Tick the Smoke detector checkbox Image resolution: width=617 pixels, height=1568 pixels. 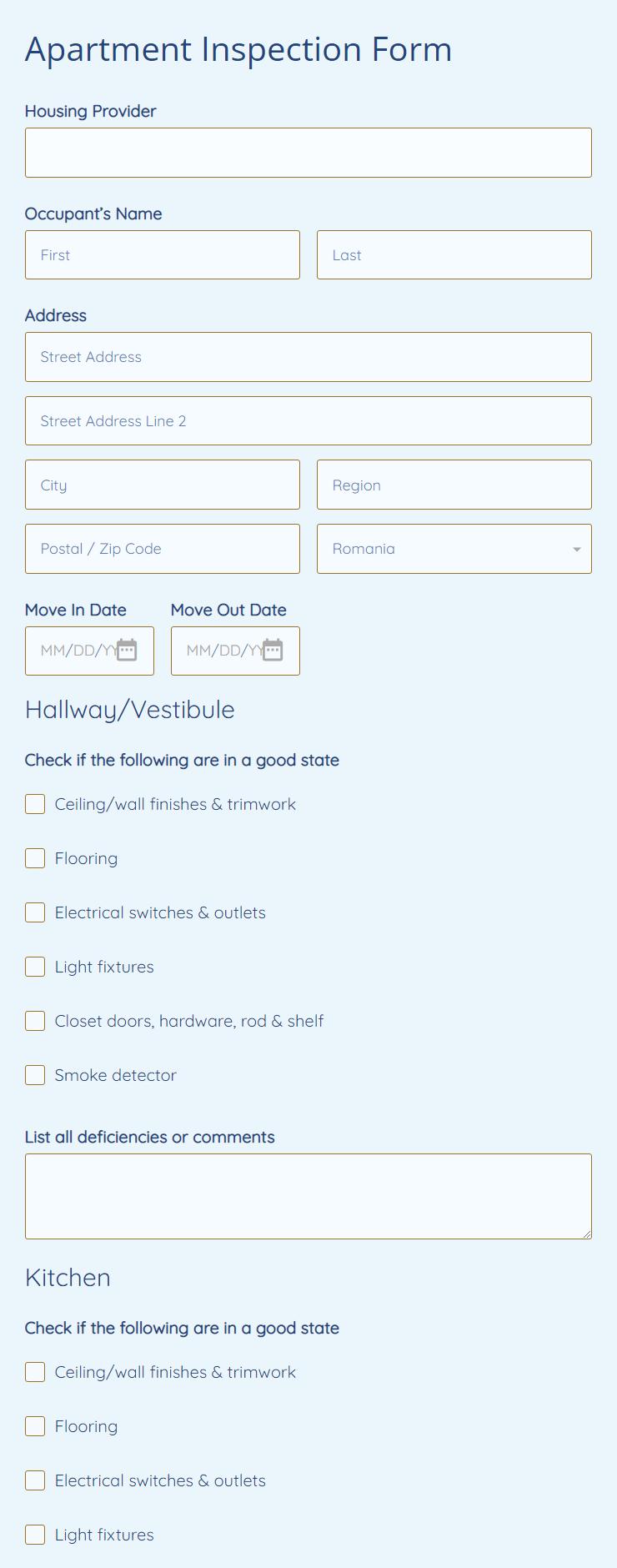[35, 1075]
